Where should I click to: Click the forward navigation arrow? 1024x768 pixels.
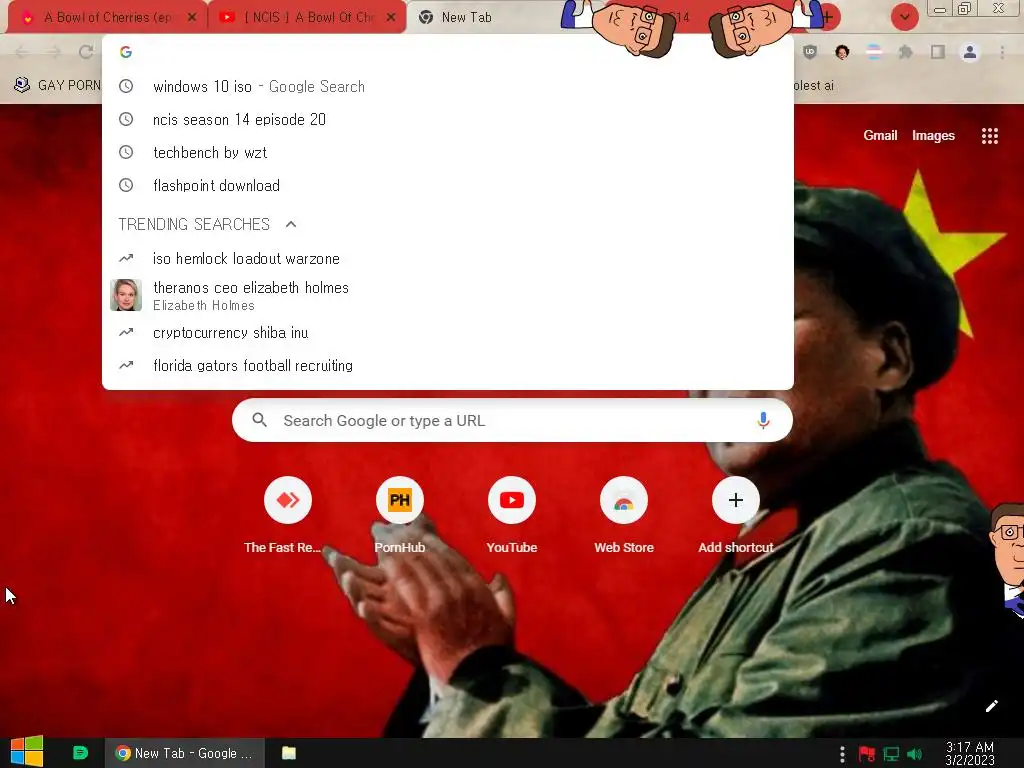(54, 52)
